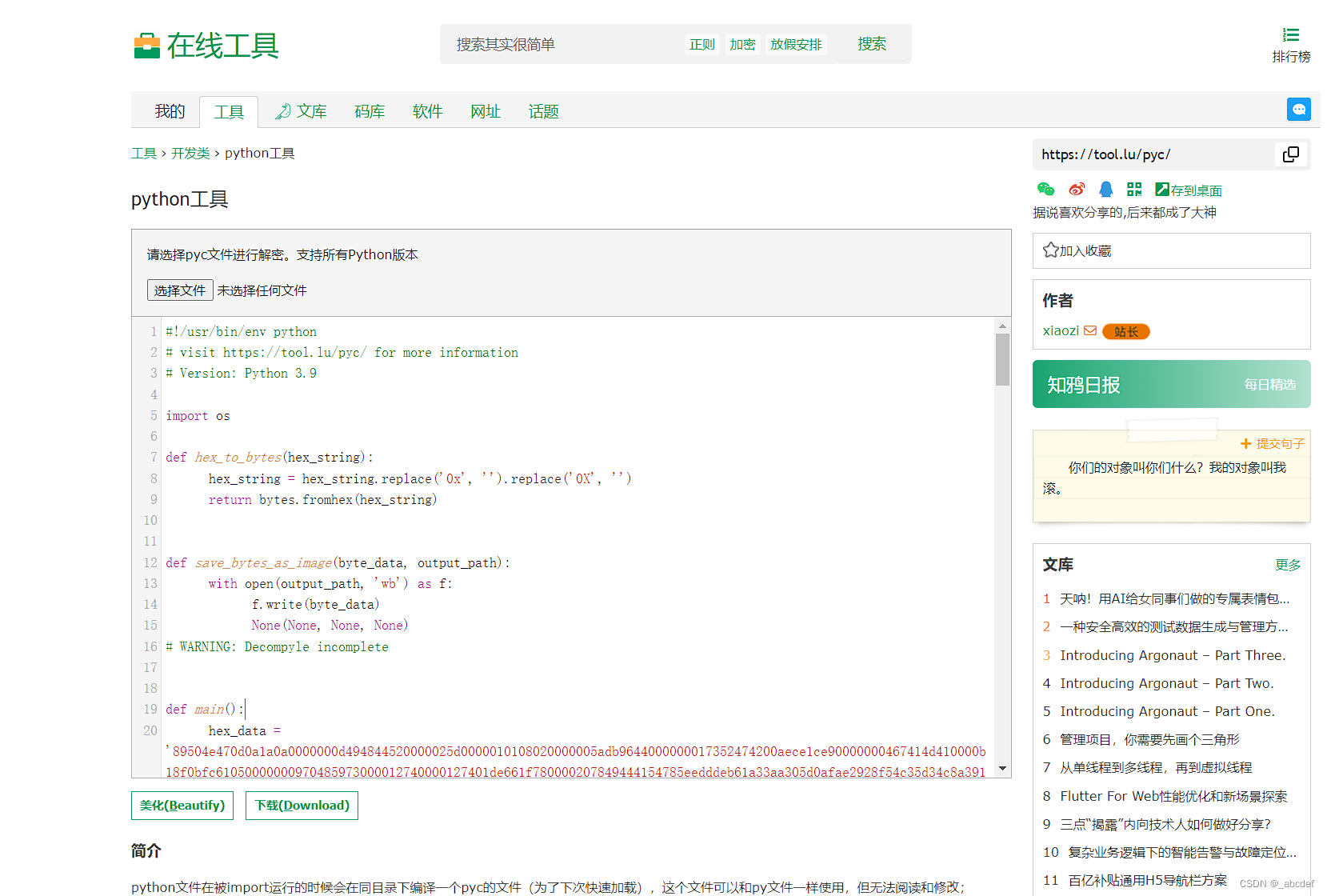Image resolution: width=1327 pixels, height=896 pixels.
Task: Open article 天呐！用AI给女同事们做的专属表情包
Action: click(x=1174, y=598)
